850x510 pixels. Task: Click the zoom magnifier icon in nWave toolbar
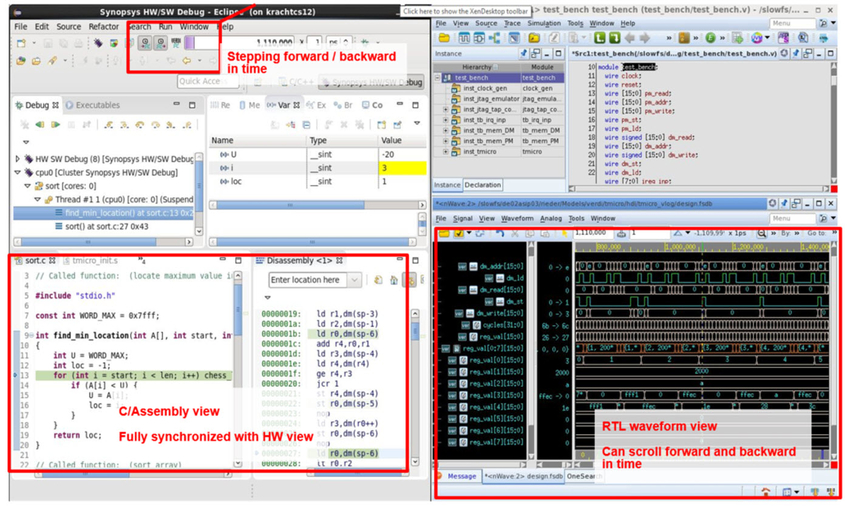click(761, 233)
